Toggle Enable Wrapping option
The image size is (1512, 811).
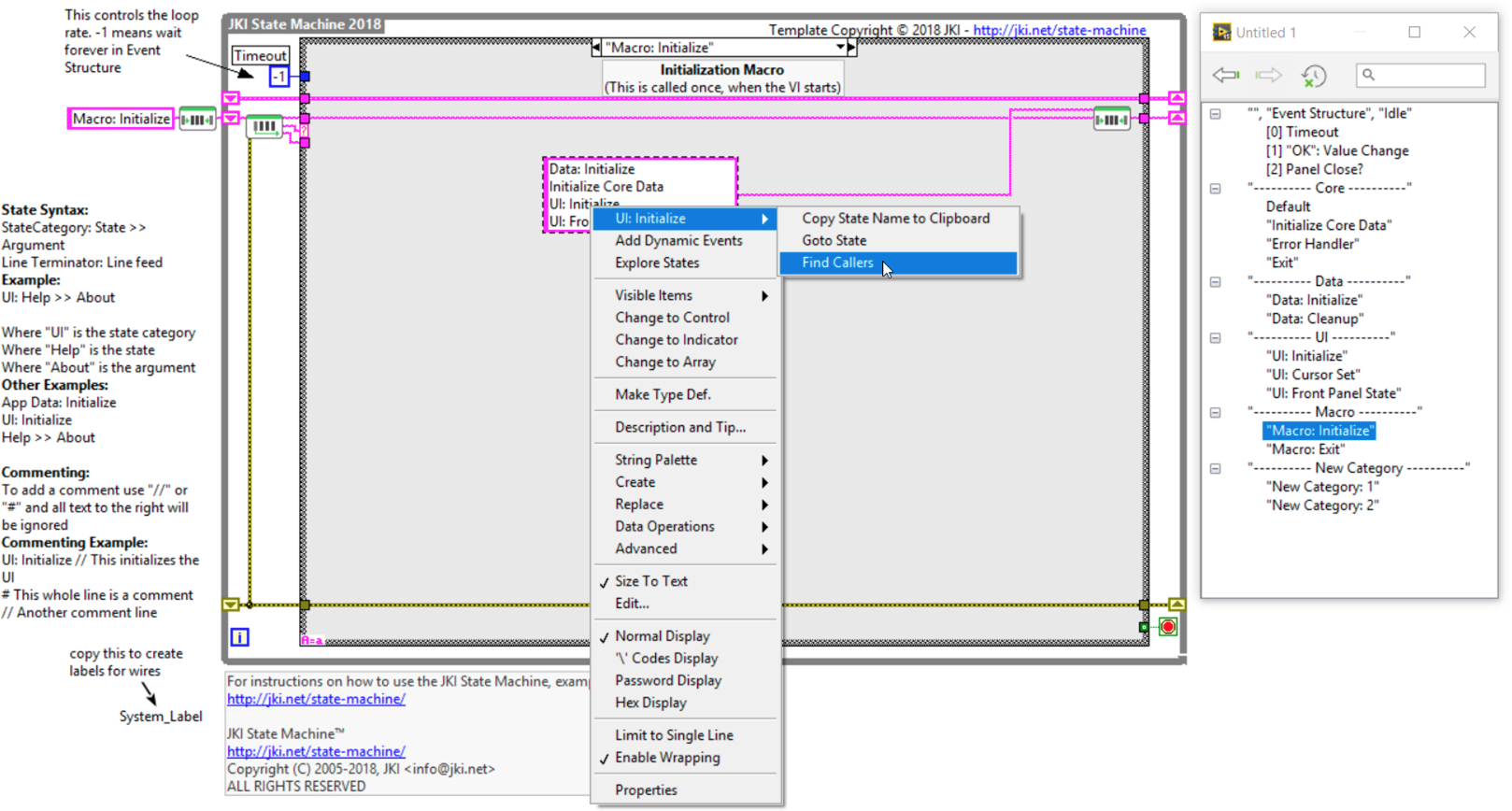pyautogui.click(x=686, y=758)
